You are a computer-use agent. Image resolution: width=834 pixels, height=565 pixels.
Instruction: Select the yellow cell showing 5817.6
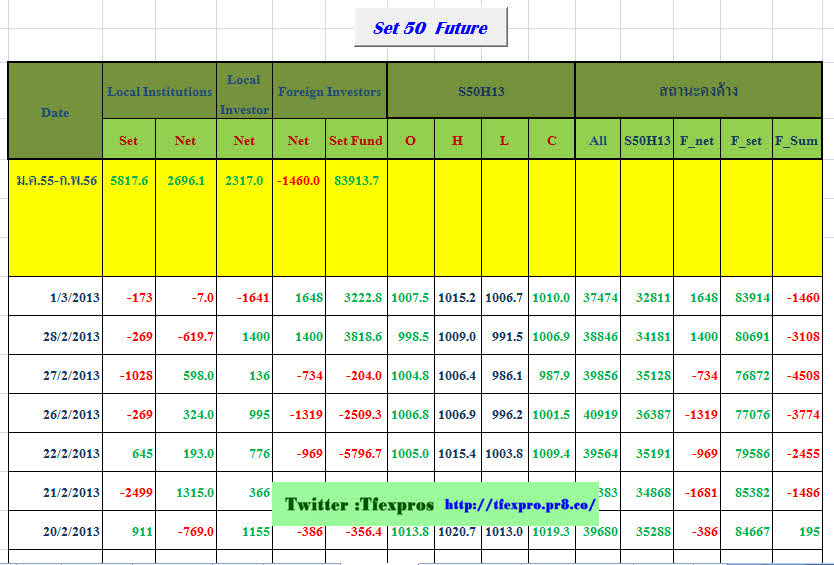[129, 181]
